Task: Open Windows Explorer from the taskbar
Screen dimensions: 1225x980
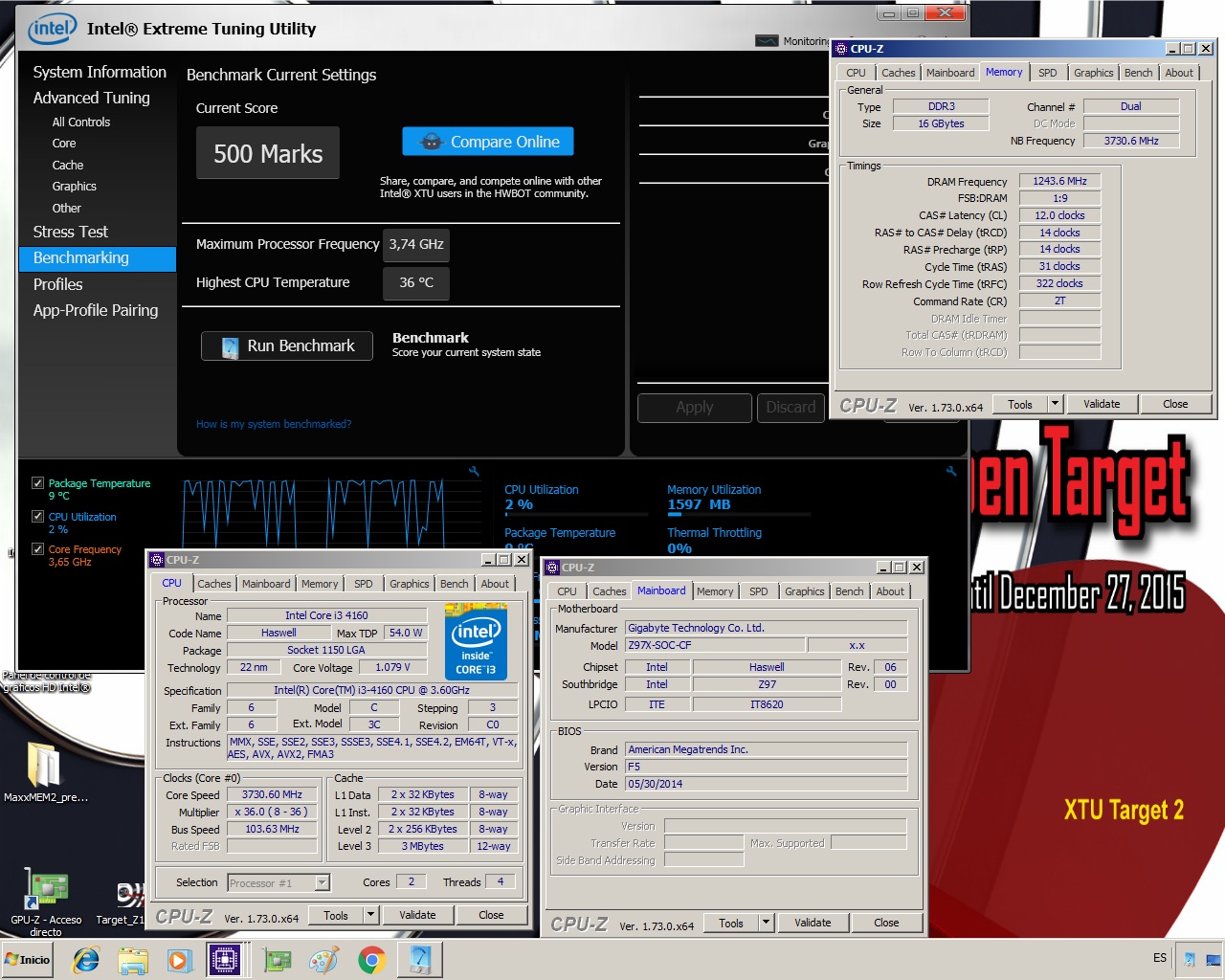Action: 133,960
